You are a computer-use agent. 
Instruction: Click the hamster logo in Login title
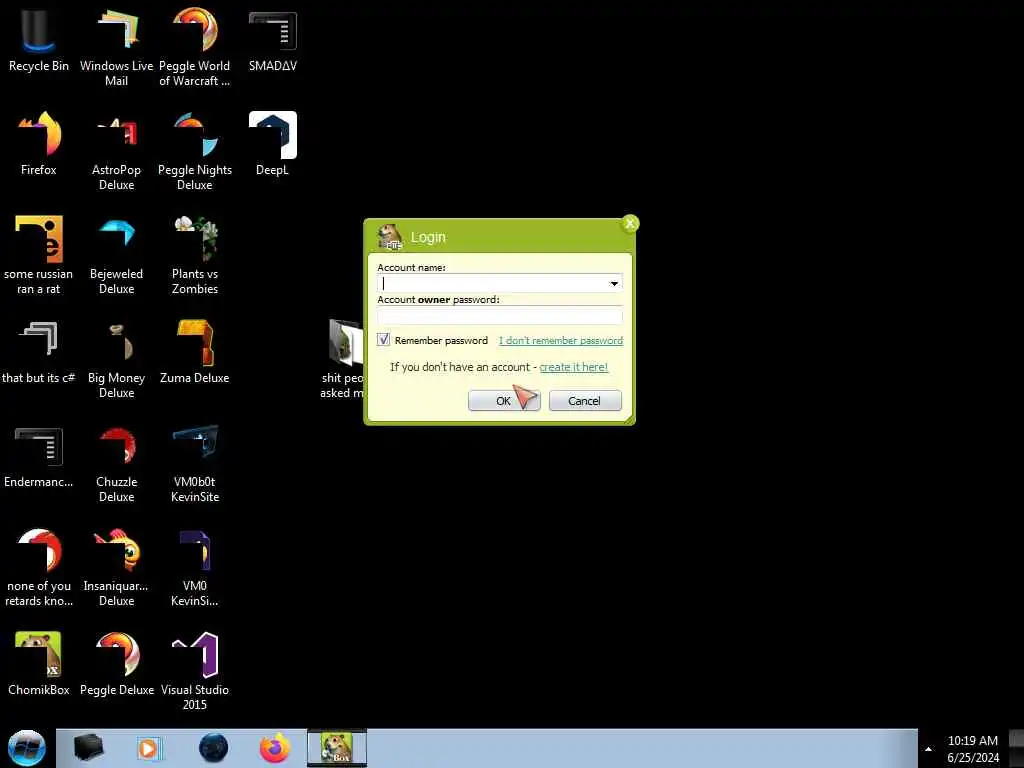coord(390,236)
